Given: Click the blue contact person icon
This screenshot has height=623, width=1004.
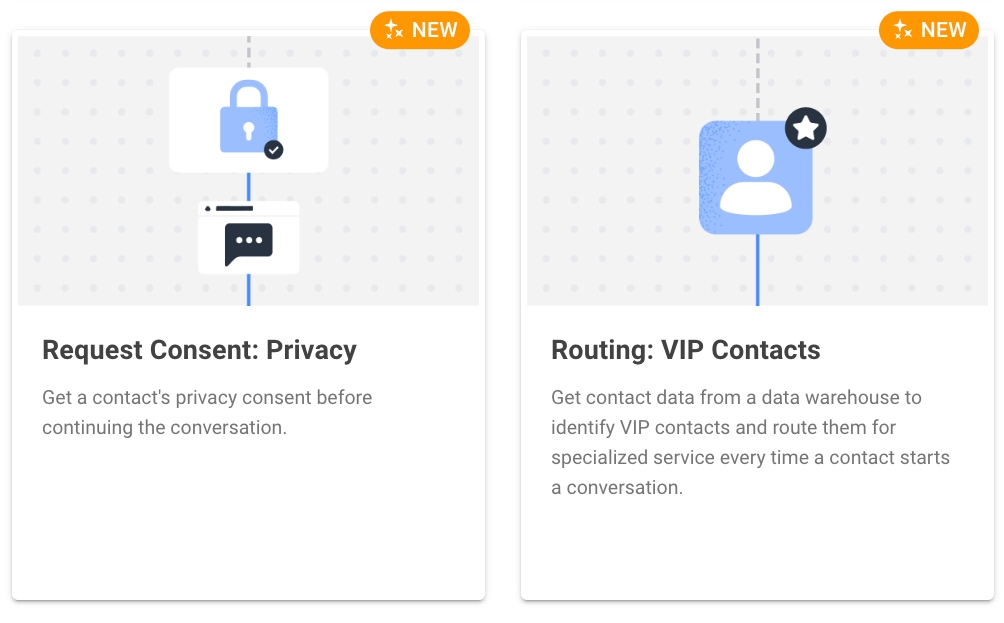Looking at the screenshot, I should tap(755, 178).
